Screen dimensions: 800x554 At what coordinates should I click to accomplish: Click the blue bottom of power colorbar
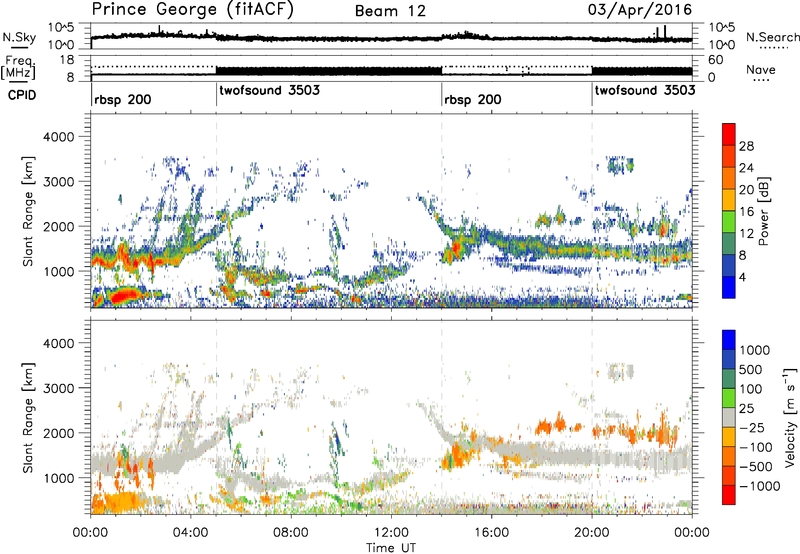[x=729, y=287]
